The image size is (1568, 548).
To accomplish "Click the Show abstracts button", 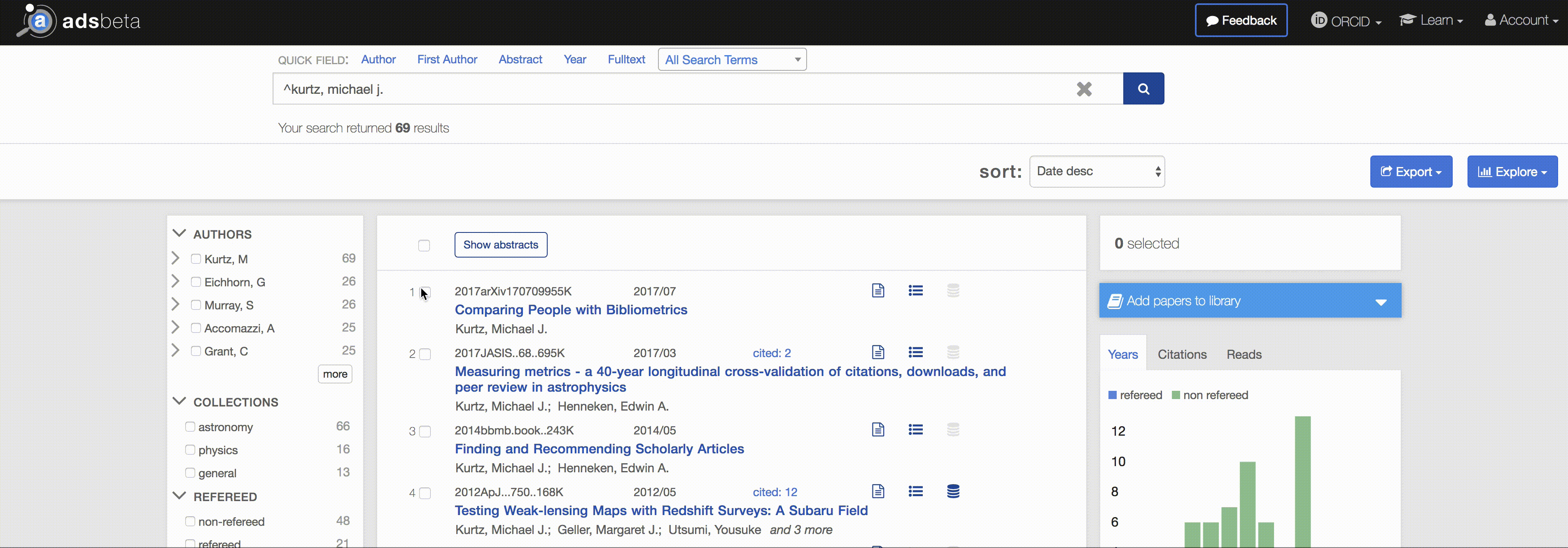I will coord(500,244).
